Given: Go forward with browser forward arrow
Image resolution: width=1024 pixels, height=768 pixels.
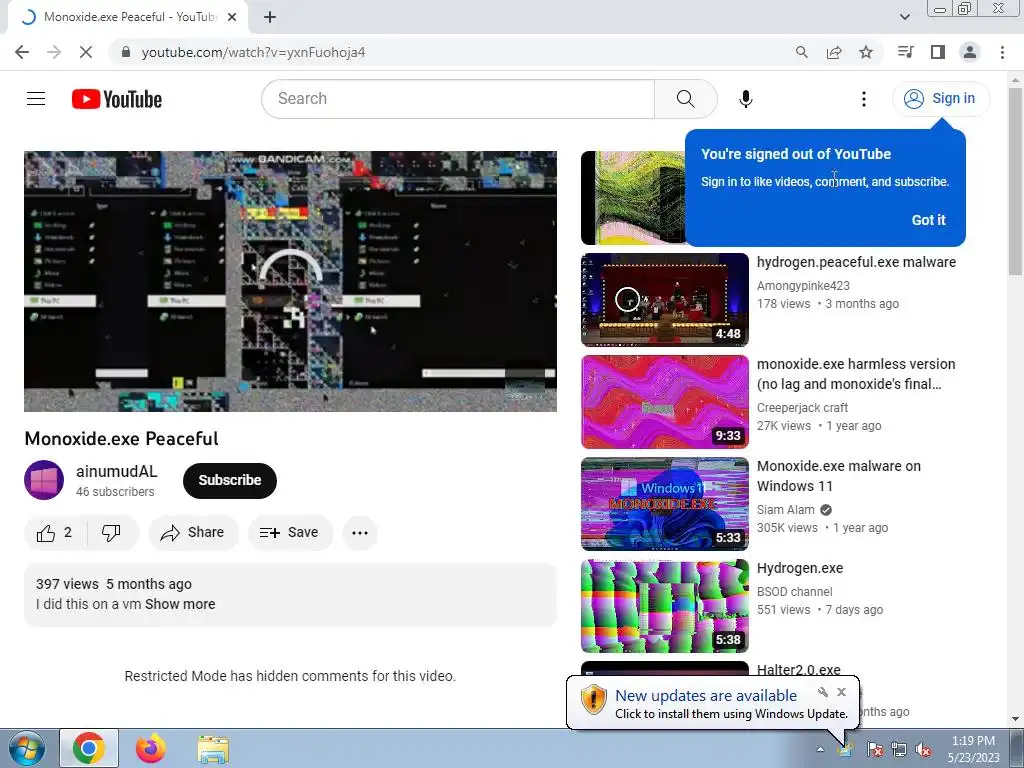Looking at the screenshot, I should 54,52.
